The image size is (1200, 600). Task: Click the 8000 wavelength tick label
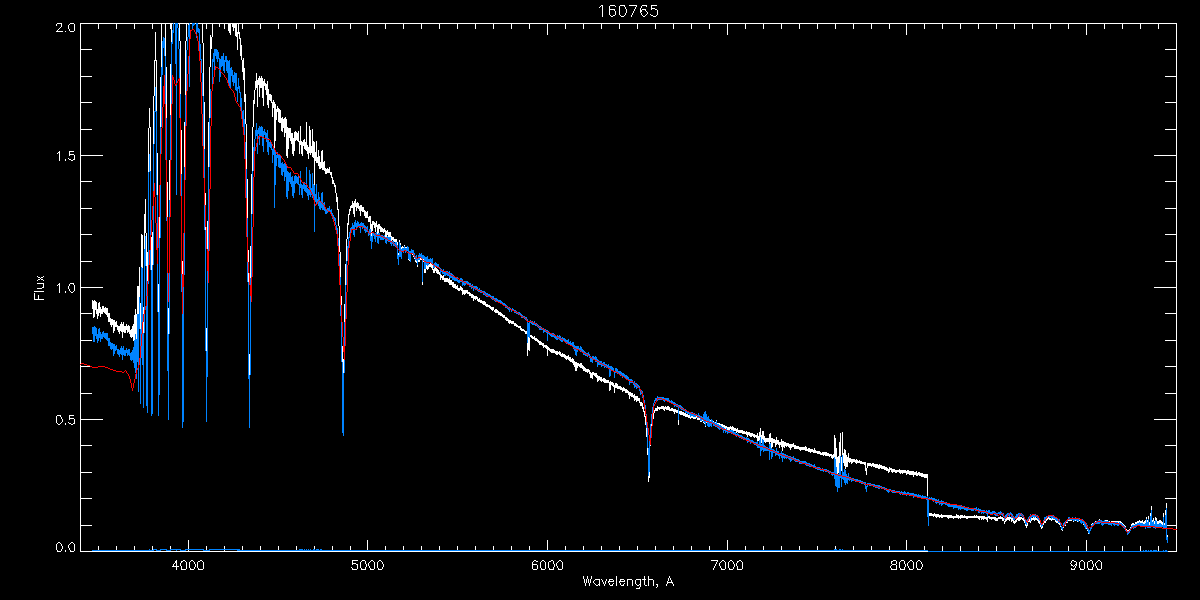pyautogui.click(x=907, y=564)
